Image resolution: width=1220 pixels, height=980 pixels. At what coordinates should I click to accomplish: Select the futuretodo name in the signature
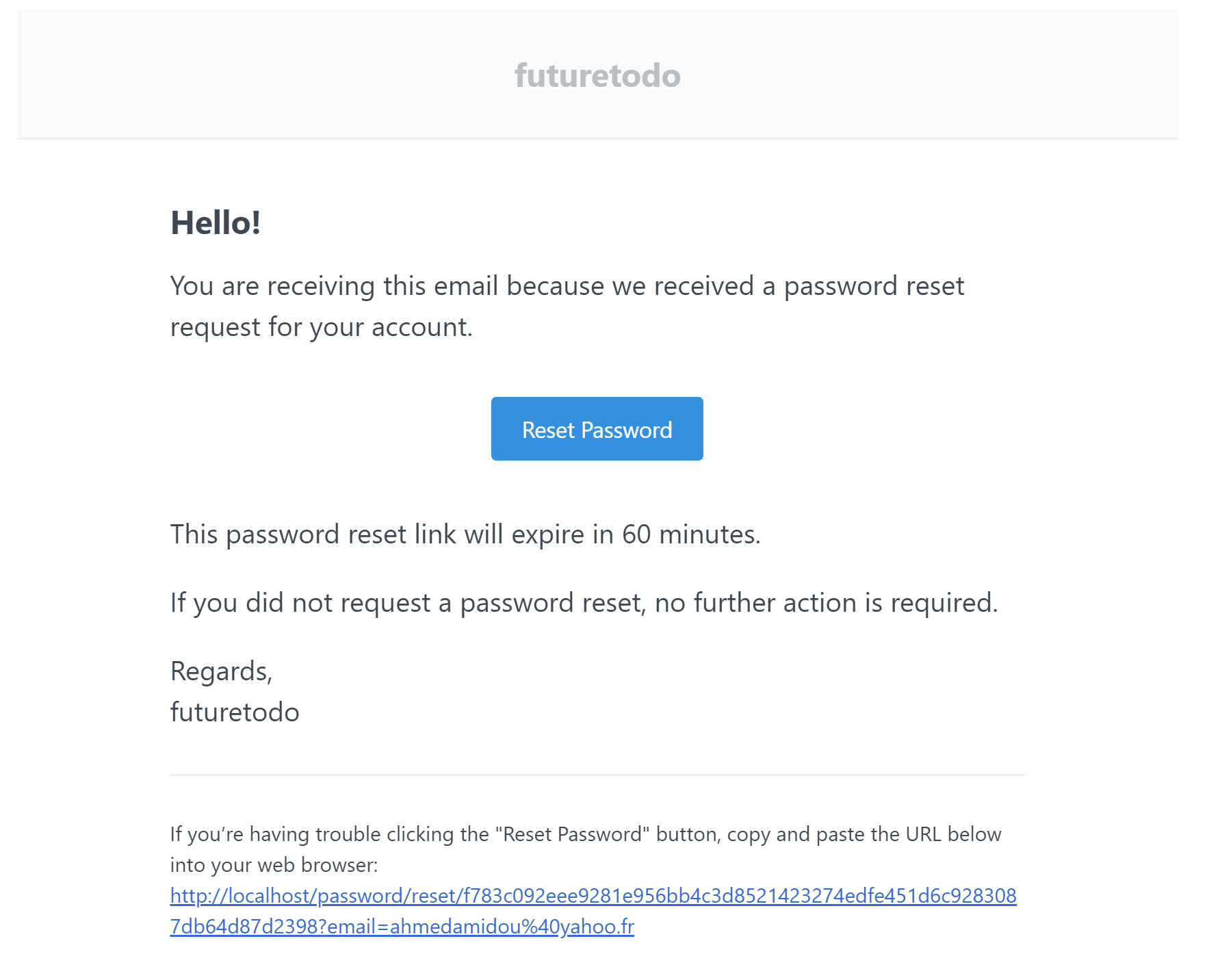point(234,712)
